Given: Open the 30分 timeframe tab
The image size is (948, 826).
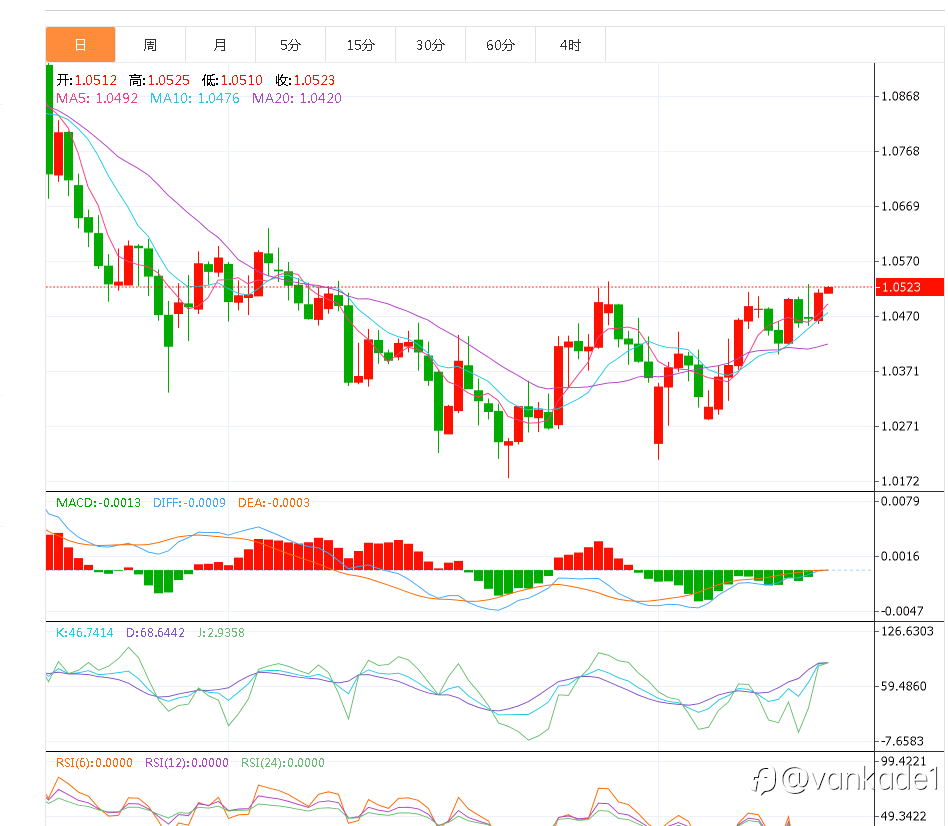Looking at the screenshot, I should click(x=430, y=45).
